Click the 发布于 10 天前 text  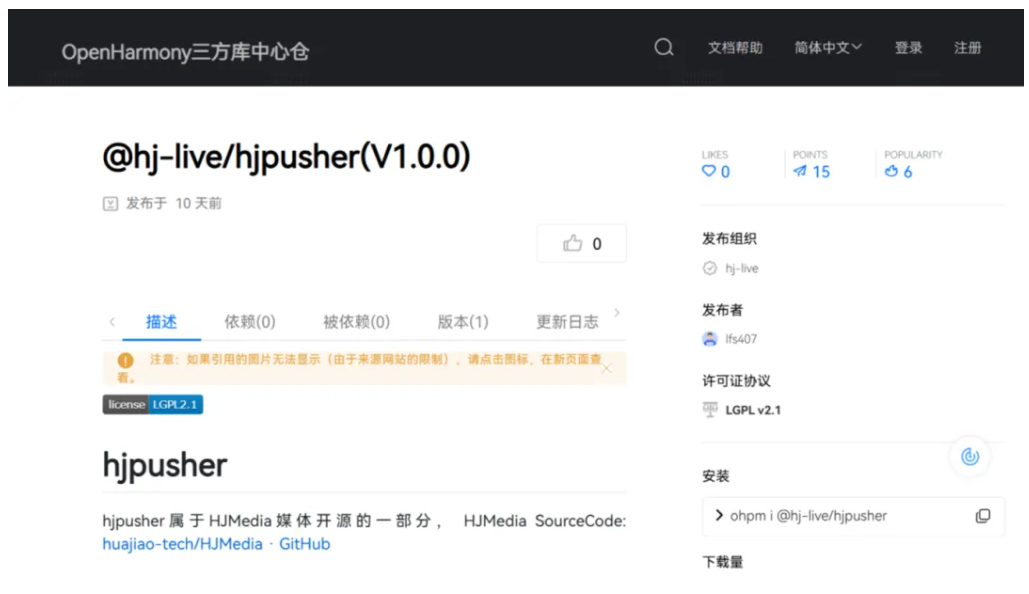pyautogui.click(x=174, y=203)
